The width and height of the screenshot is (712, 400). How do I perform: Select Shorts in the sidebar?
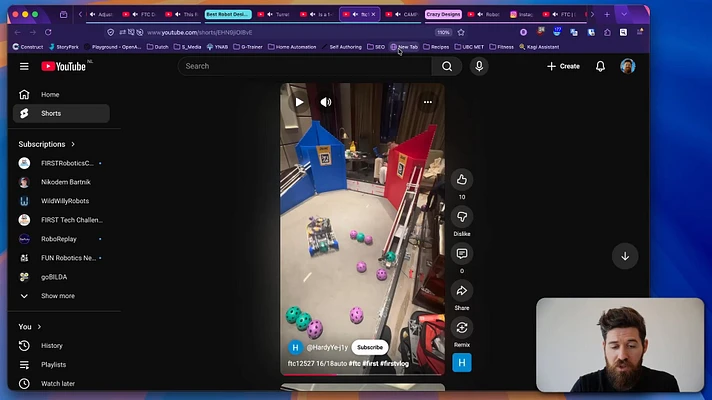tap(61, 114)
